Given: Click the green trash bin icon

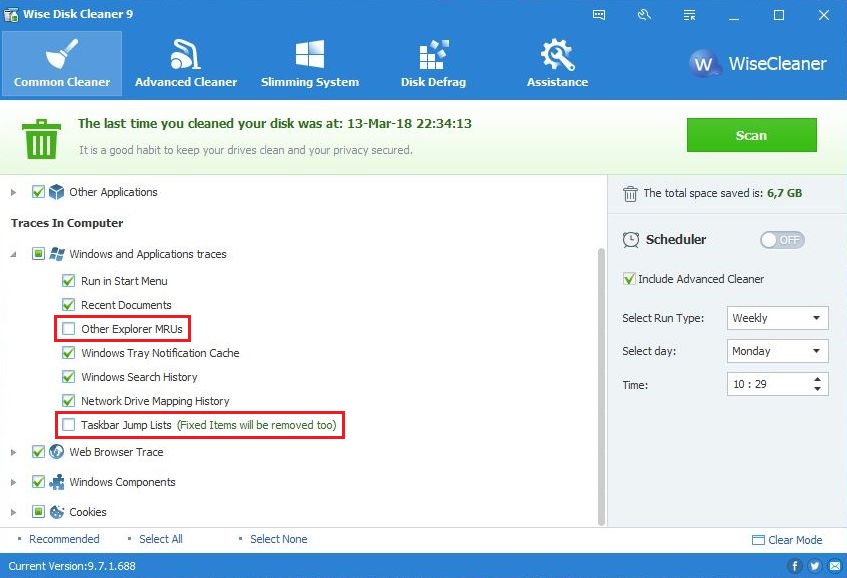Looking at the screenshot, I should pos(41,139).
